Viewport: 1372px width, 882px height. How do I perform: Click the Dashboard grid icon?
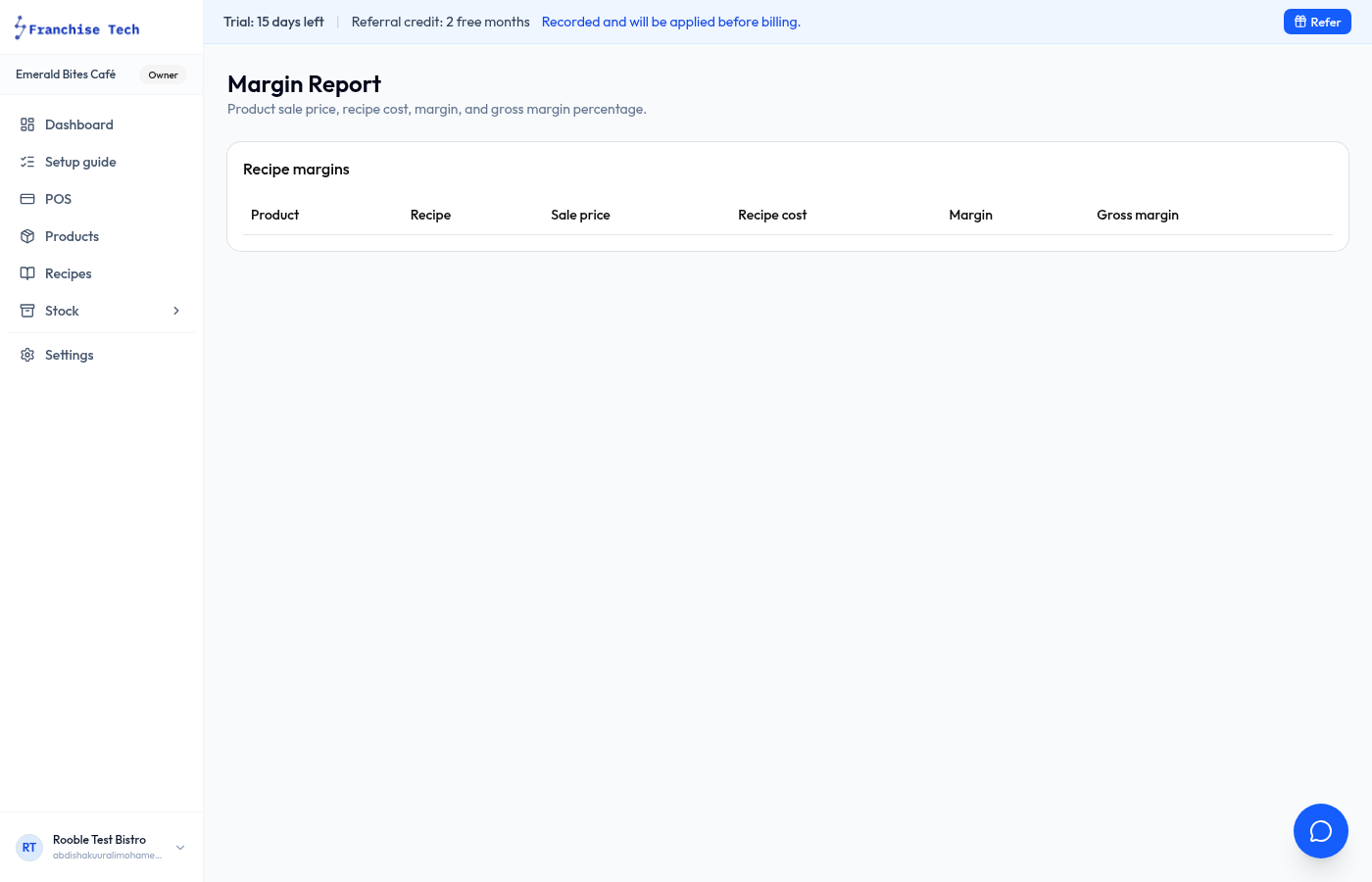27,124
